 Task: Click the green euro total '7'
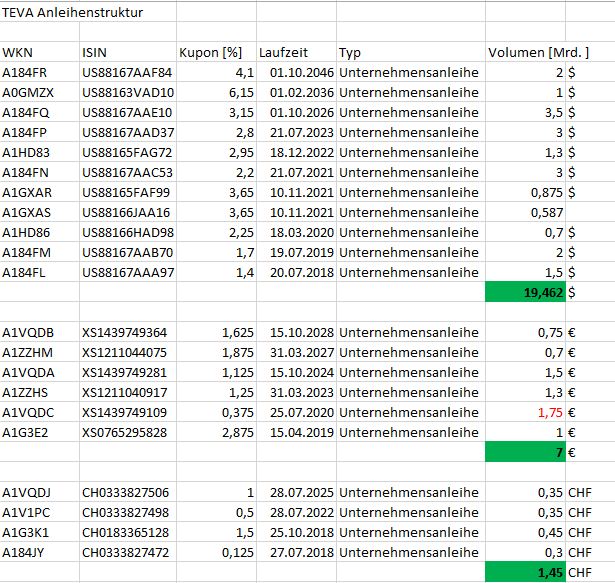(525, 452)
